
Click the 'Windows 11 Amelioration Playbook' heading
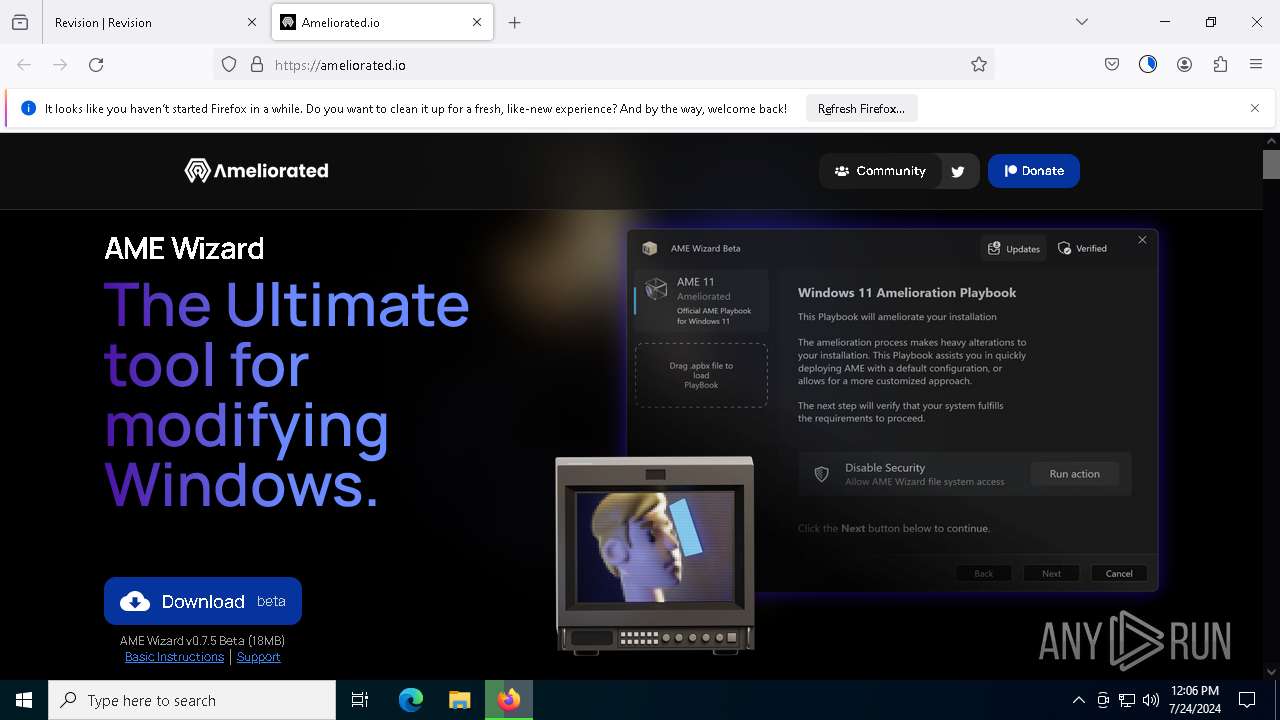[907, 293]
